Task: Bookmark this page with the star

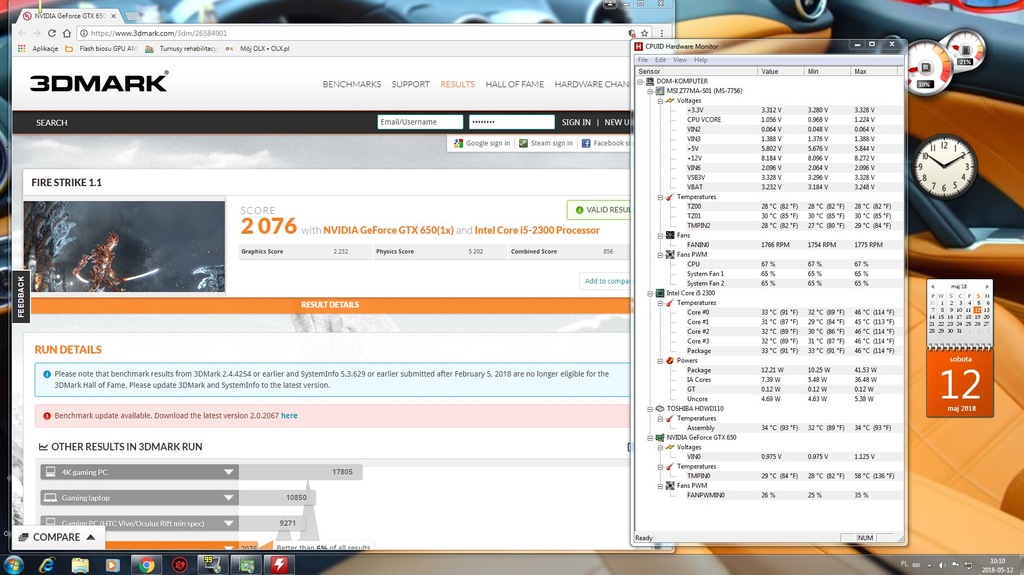Action: point(645,33)
